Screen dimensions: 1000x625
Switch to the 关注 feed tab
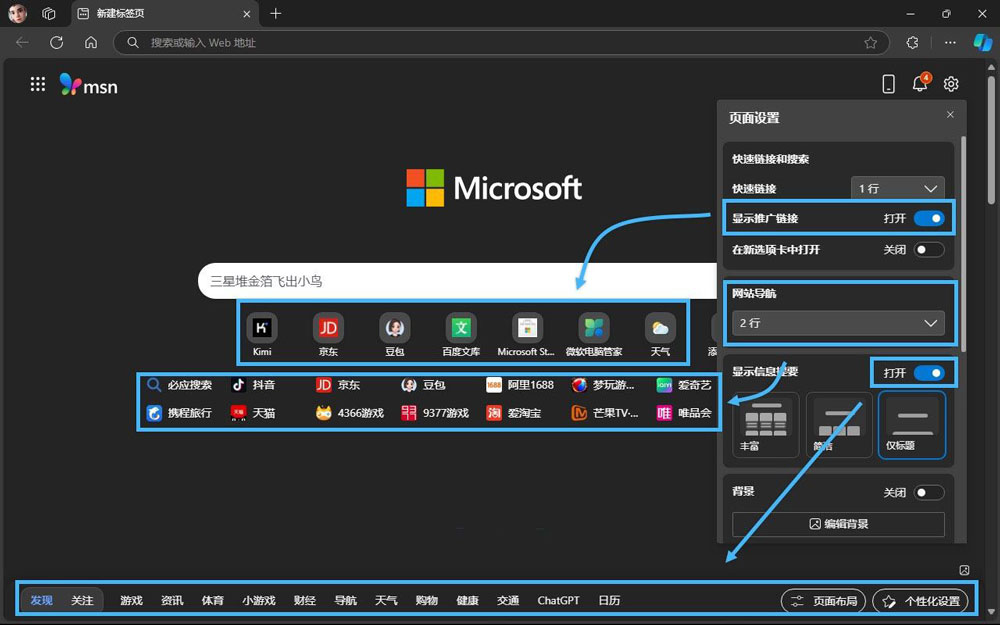pos(82,600)
